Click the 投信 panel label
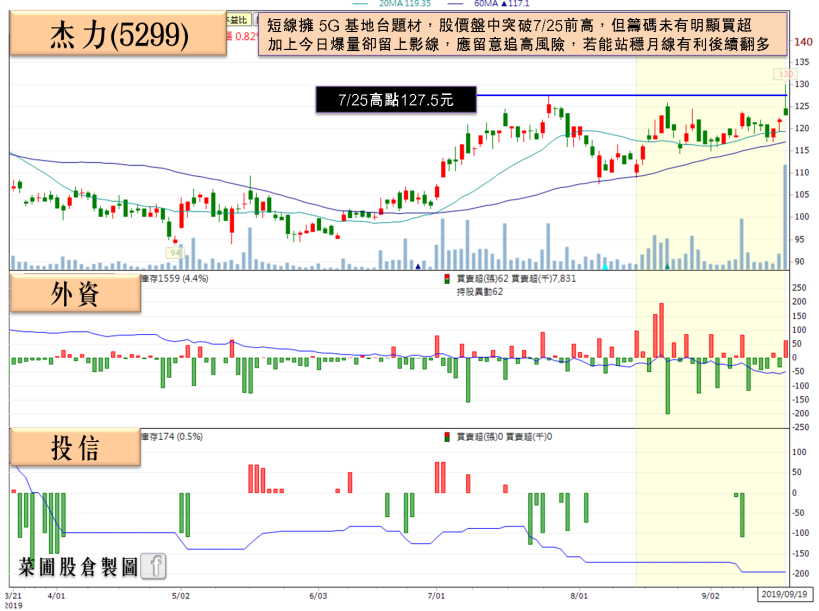 click(x=75, y=447)
